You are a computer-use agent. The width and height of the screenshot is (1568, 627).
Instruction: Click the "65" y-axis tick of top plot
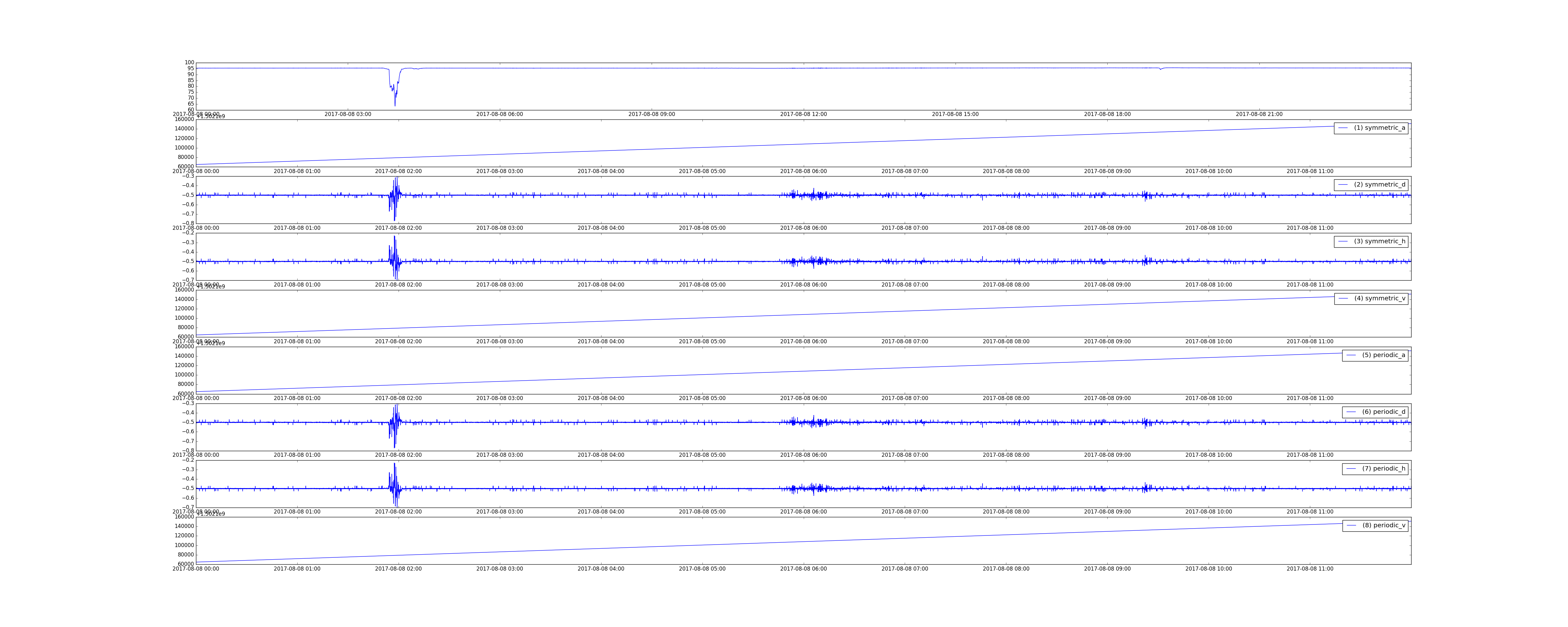point(191,104)
